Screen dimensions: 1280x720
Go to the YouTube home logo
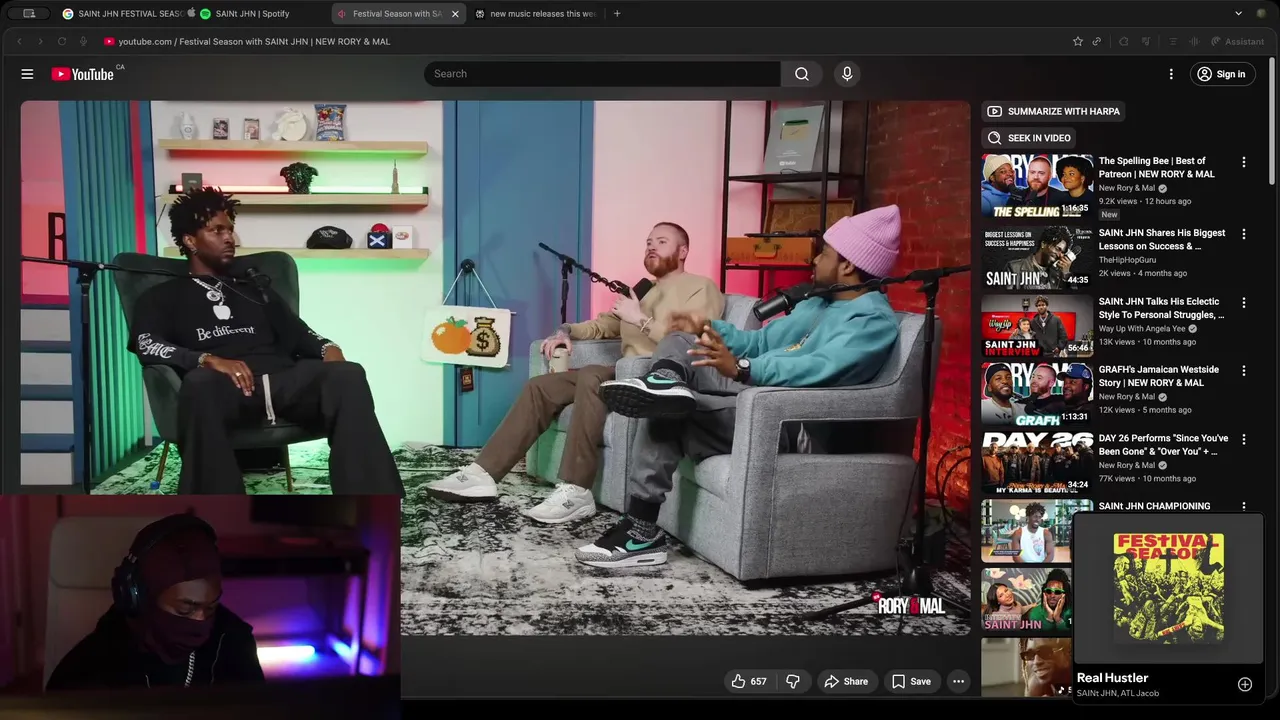tap(83, 74)
